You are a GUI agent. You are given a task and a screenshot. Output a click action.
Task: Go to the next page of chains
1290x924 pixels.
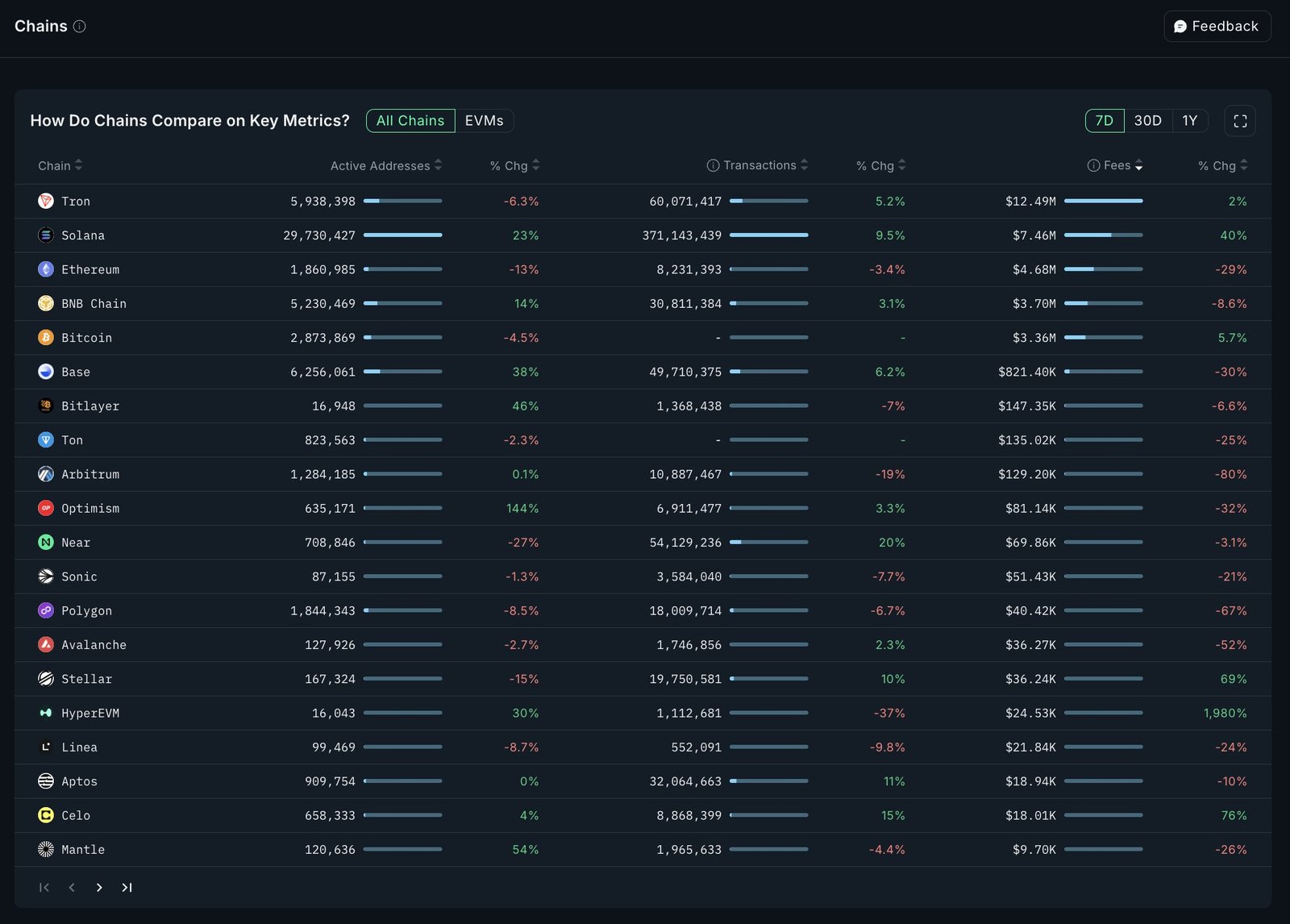click(99, 888)
